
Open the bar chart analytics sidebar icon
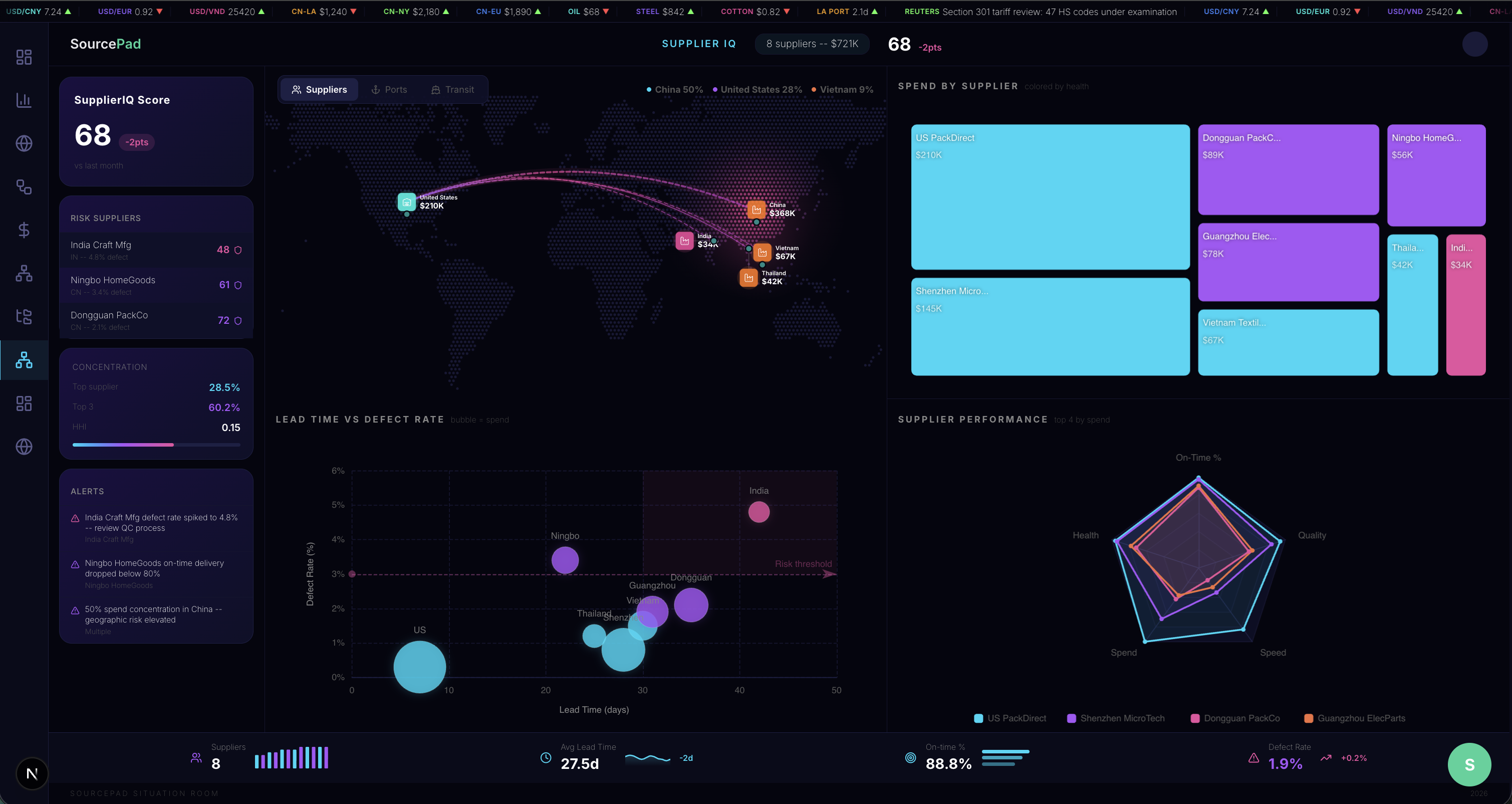tap(24, 100)
